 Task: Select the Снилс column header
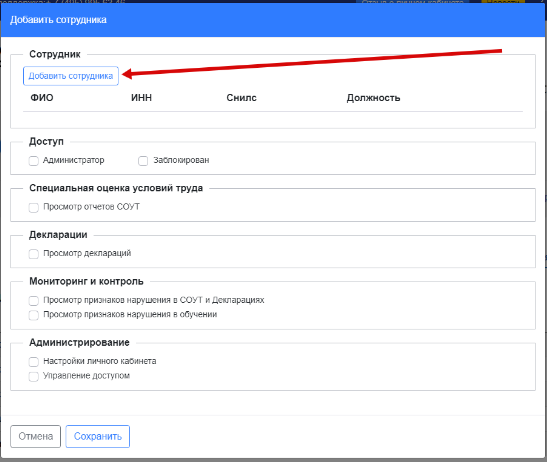241,97
